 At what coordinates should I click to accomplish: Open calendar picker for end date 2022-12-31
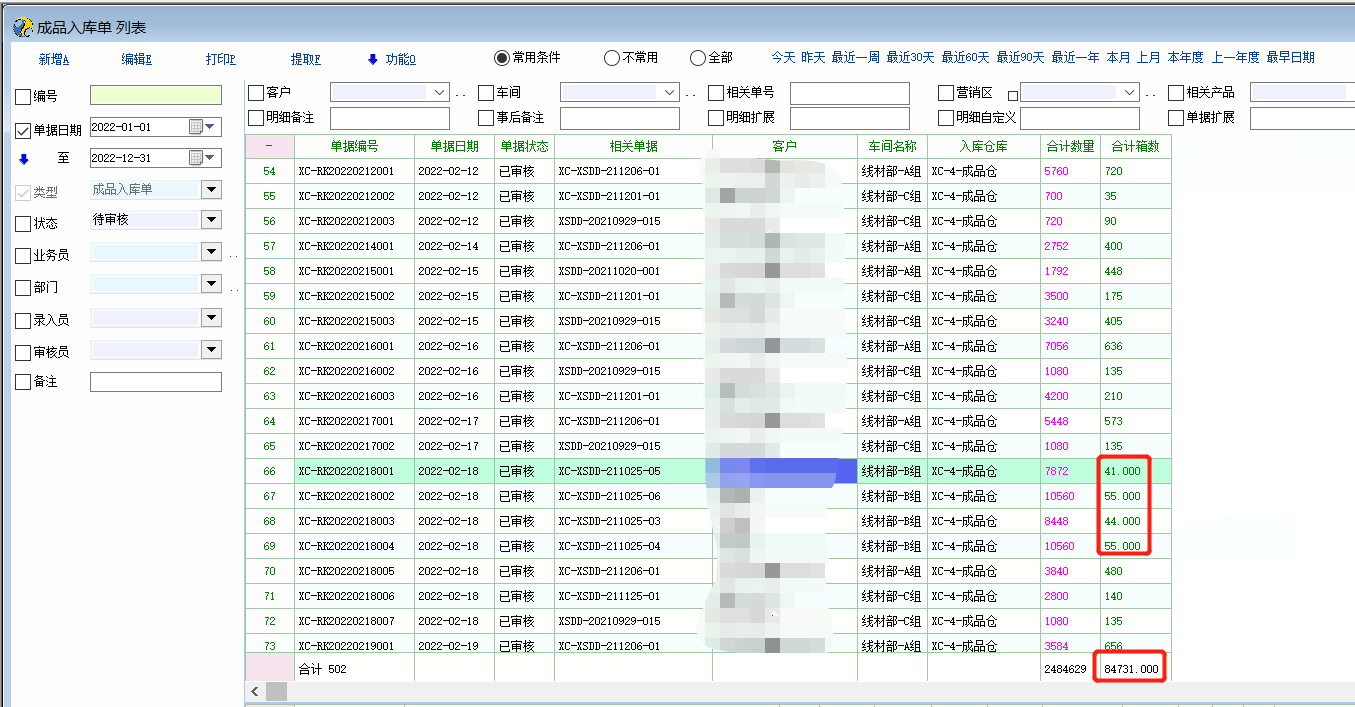coord(195,158)
